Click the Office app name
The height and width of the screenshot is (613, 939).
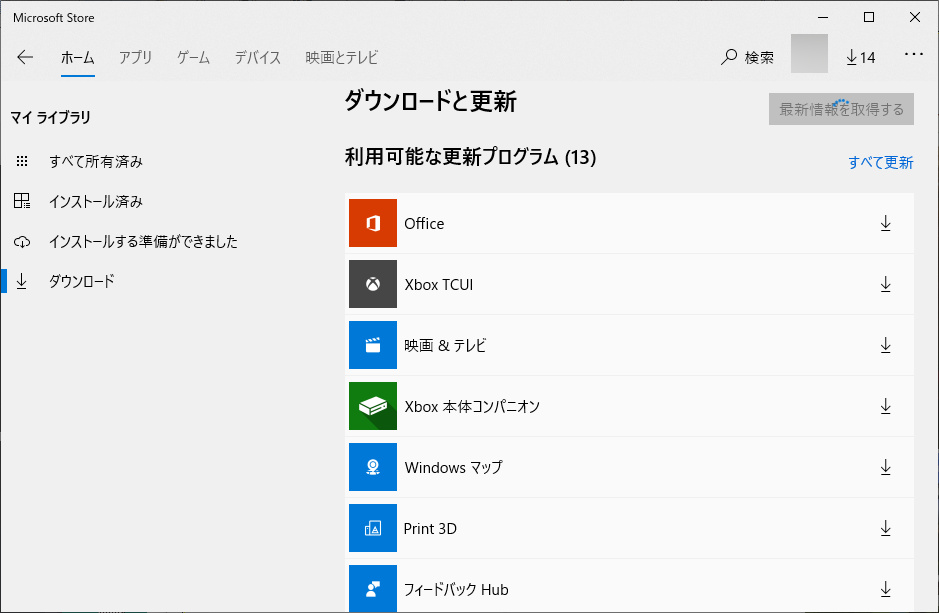click(x=424, y=223)
